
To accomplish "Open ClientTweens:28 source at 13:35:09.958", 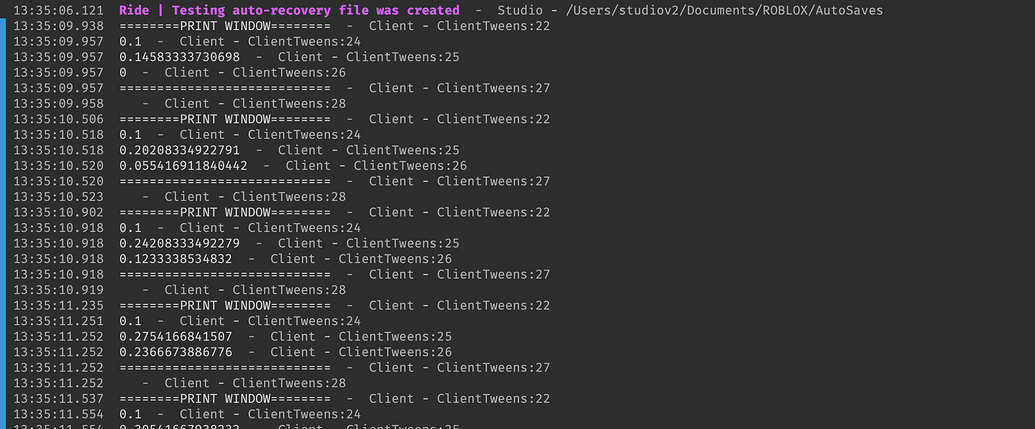I will click(289, 104).
